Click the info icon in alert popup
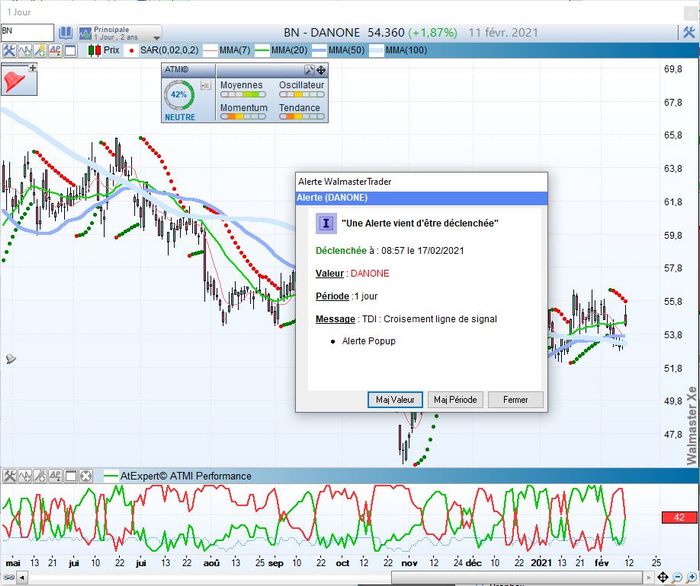 click(326, 223)
